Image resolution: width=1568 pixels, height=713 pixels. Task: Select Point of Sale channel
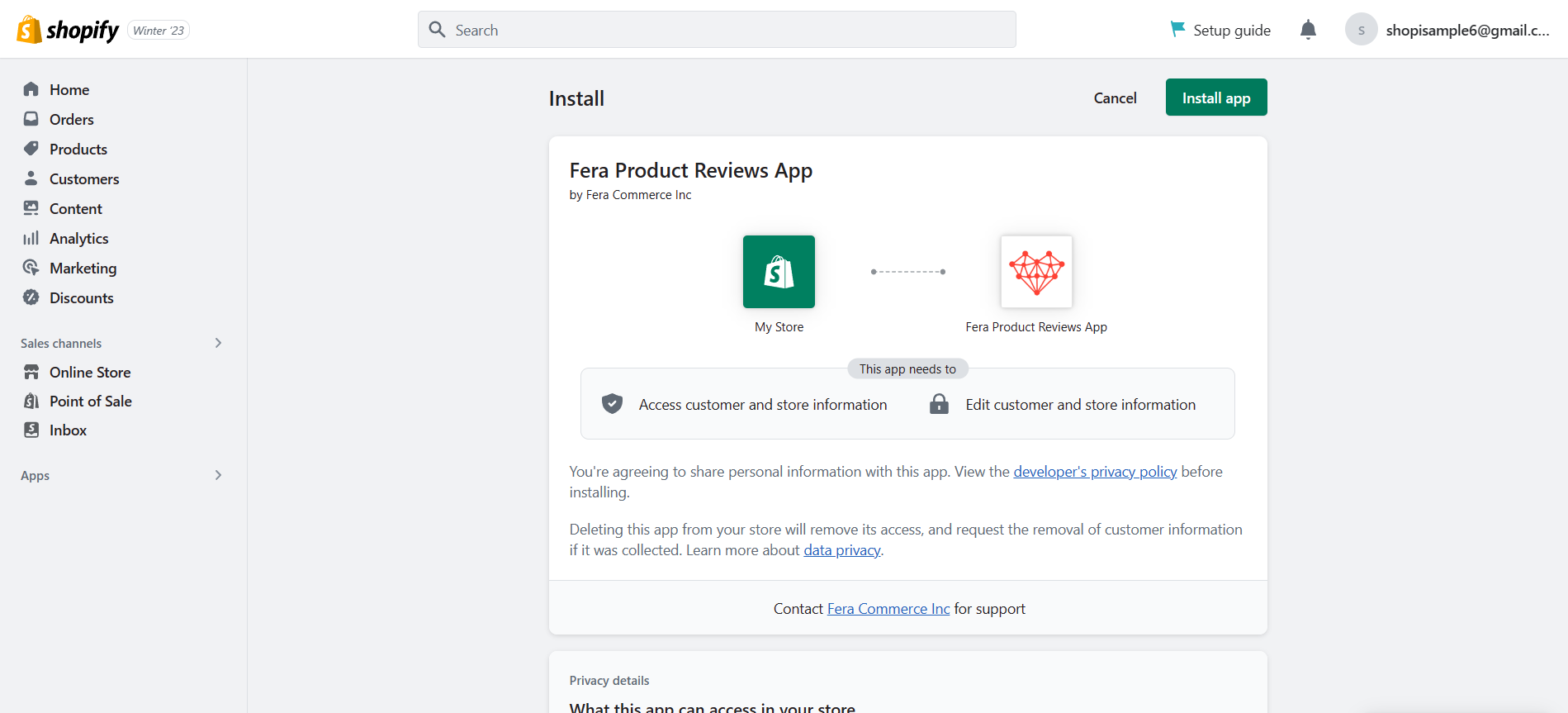coord(91,401)
